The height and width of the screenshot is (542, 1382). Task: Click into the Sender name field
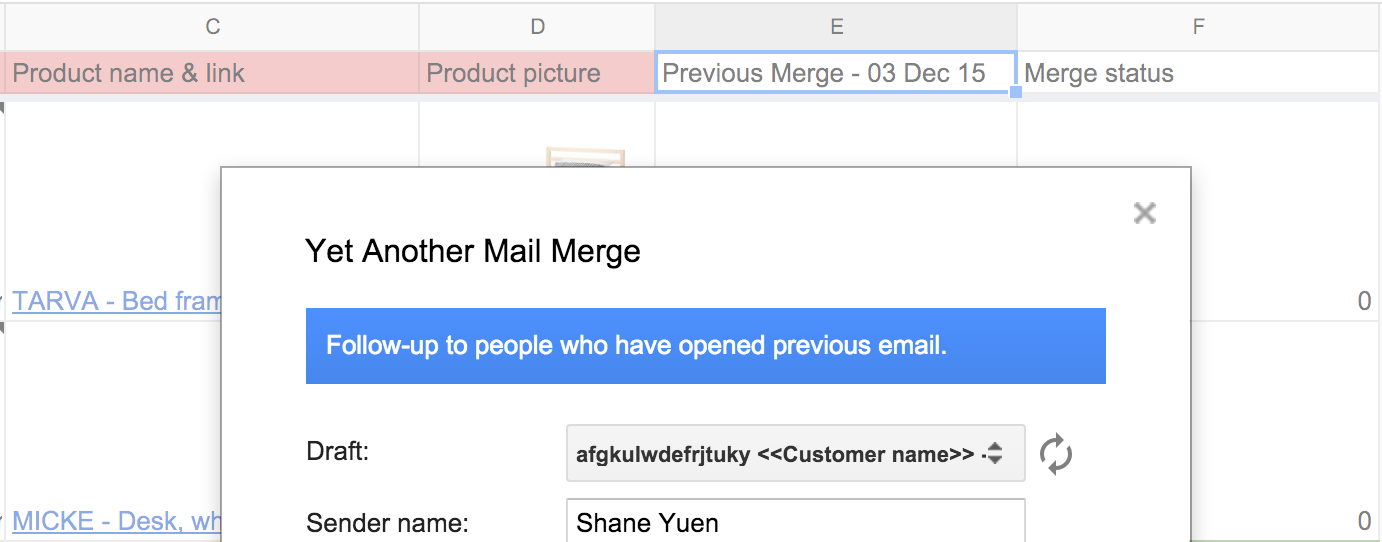click(x=796, y=521)
